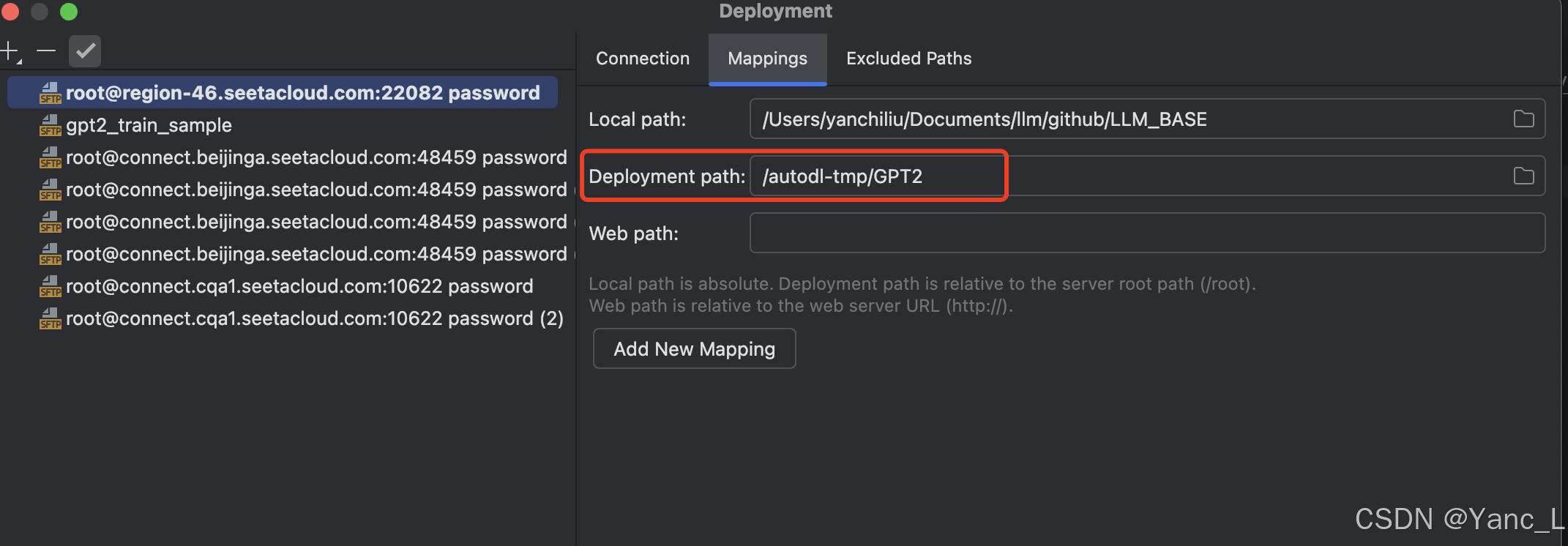Click the Add New Mapping button
Image resolution: width=1568 pixels, height=546 pixels.
point(694,348)
